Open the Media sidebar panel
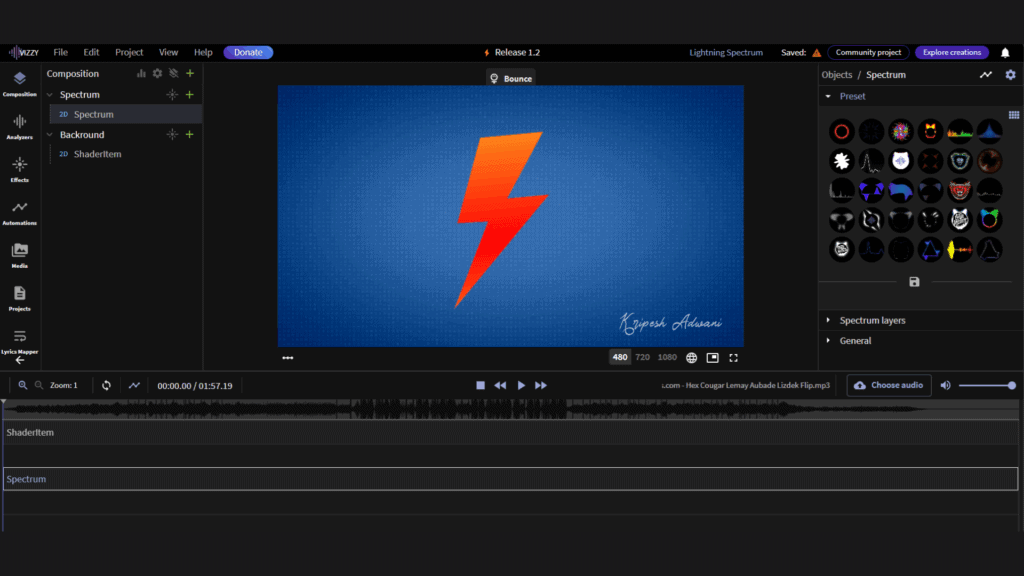Viewport: 1024px width, 576px height. point(19,254)
